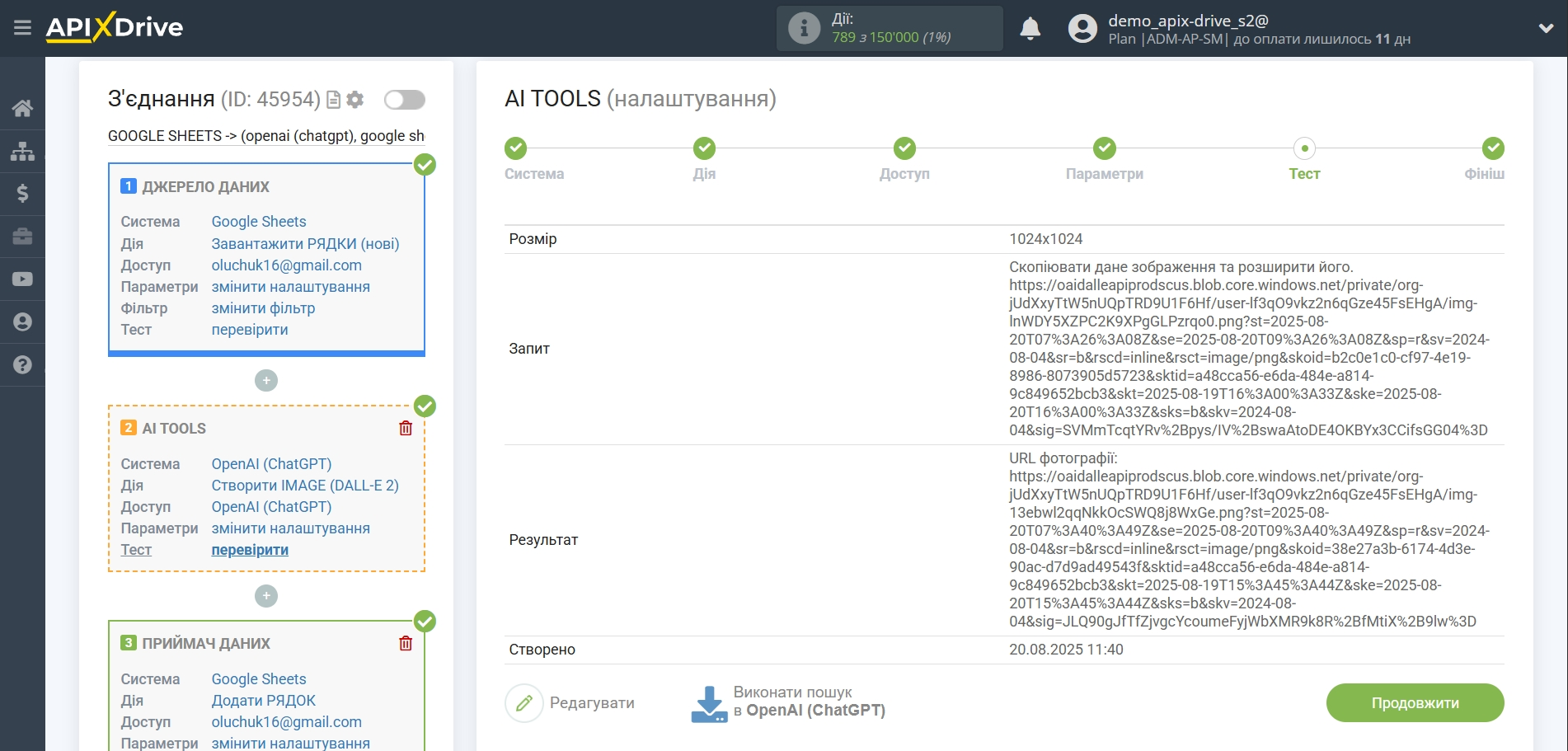Click the 'ПРИЙМАЧ ДАНИХ' block header

(206, 644)
